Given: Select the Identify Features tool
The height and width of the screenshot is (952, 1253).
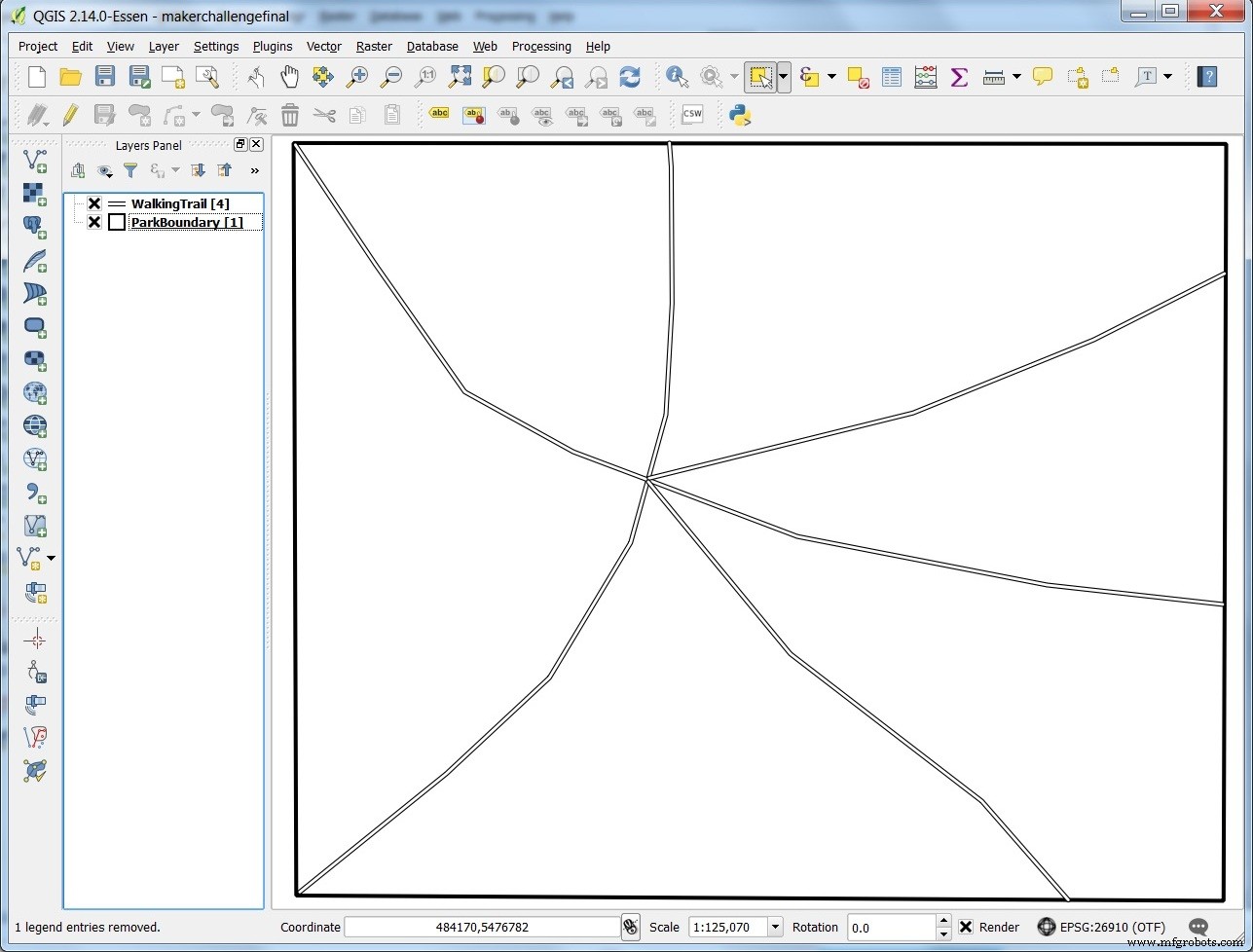Looking at the screenshot, I should [677, 77].
